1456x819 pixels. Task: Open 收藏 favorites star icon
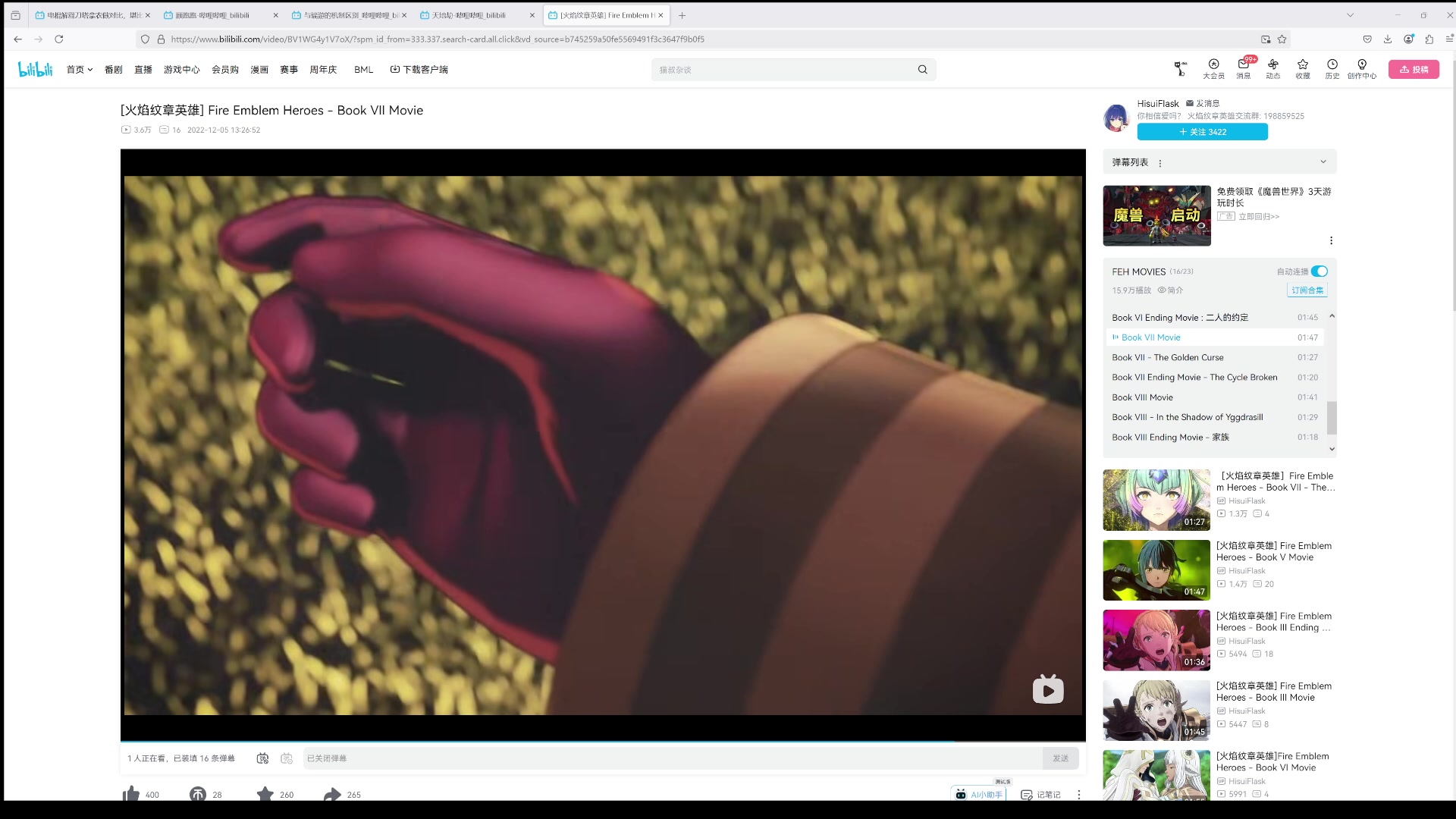1303,69
